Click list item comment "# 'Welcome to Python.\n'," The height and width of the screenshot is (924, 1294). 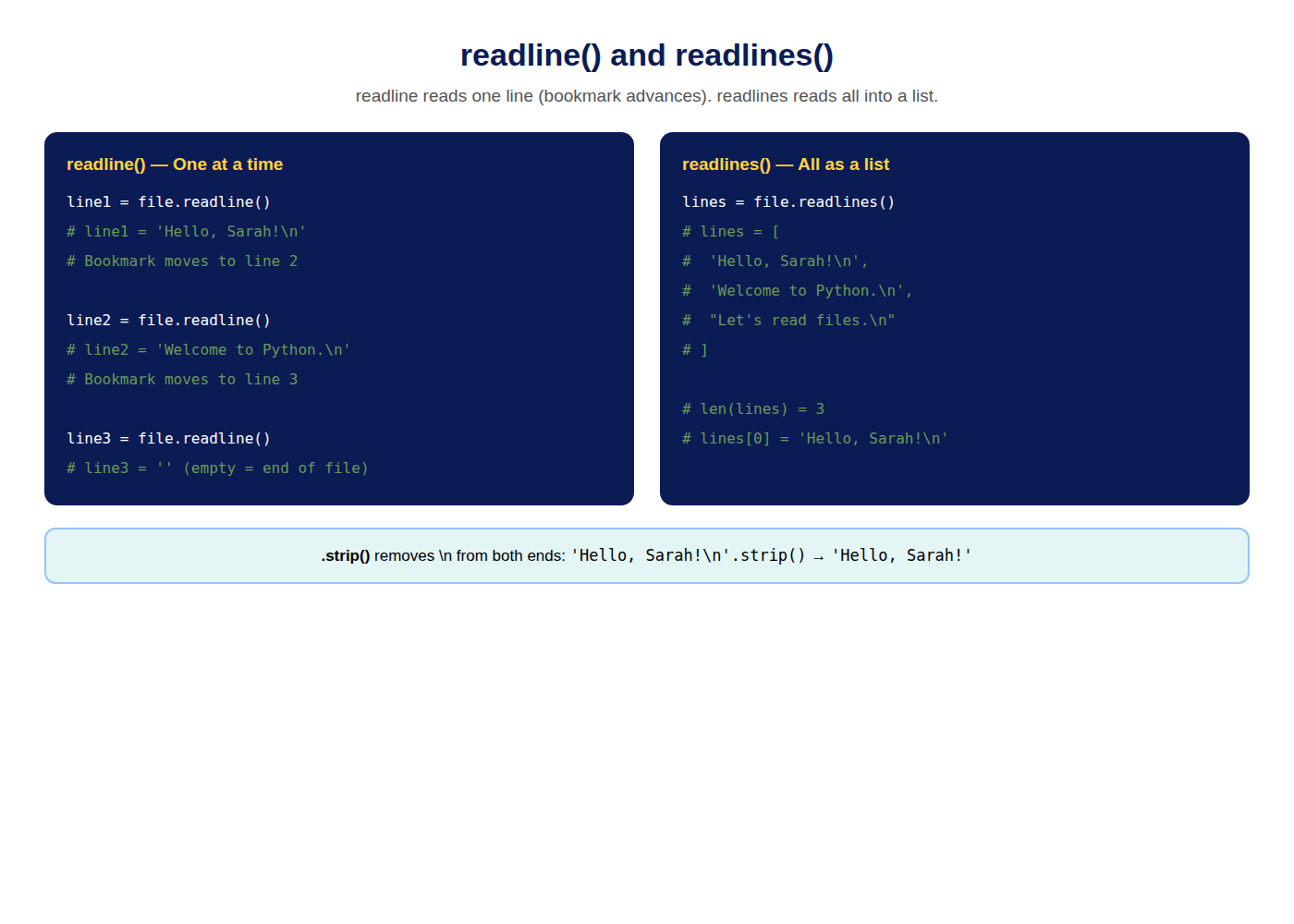[x=798, y=291]
